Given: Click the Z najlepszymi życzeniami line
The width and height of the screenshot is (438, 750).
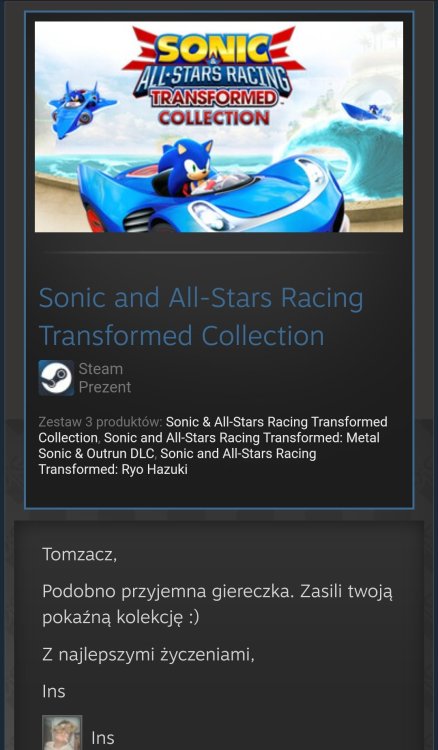Looking at the screenshot, I should pos(148,655).
